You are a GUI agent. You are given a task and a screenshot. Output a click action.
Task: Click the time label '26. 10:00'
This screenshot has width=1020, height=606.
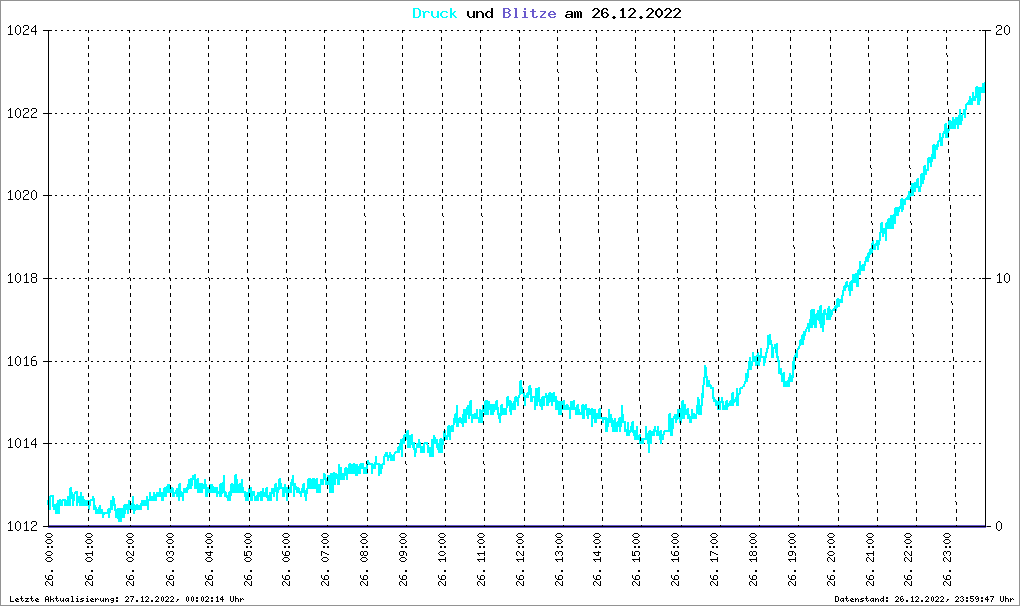442,559
